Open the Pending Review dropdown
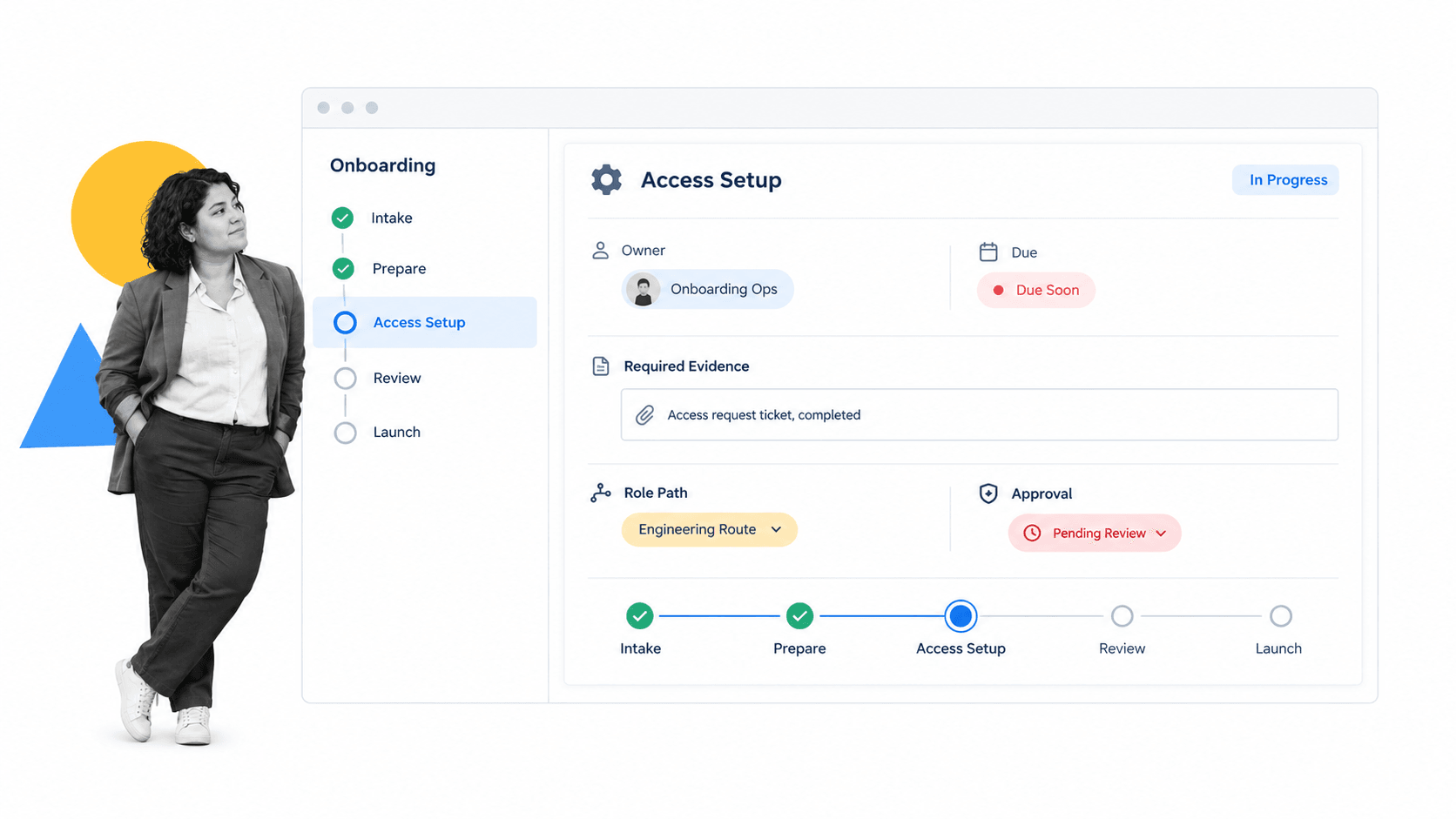1456x819 pixels. click(x=1095, y=533)
